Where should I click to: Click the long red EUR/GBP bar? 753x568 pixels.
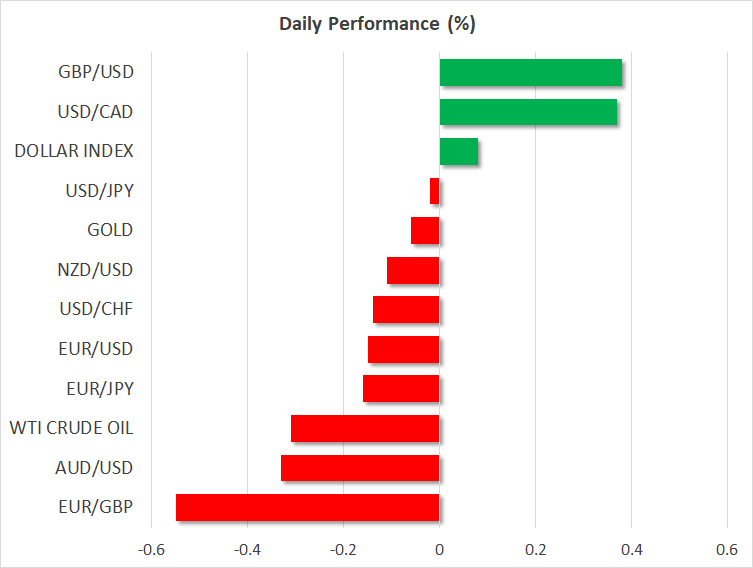point(308,507)
